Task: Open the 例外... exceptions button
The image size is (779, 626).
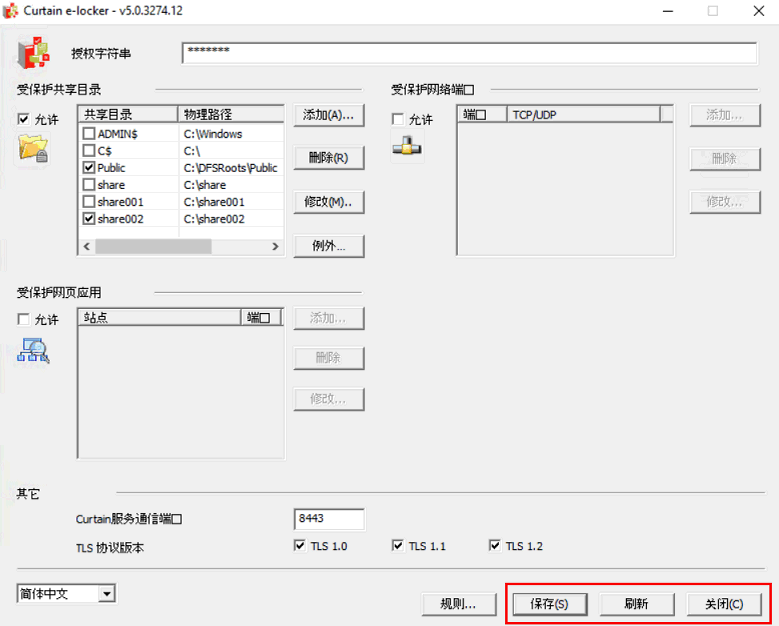Action: click(x=328, y=245)
